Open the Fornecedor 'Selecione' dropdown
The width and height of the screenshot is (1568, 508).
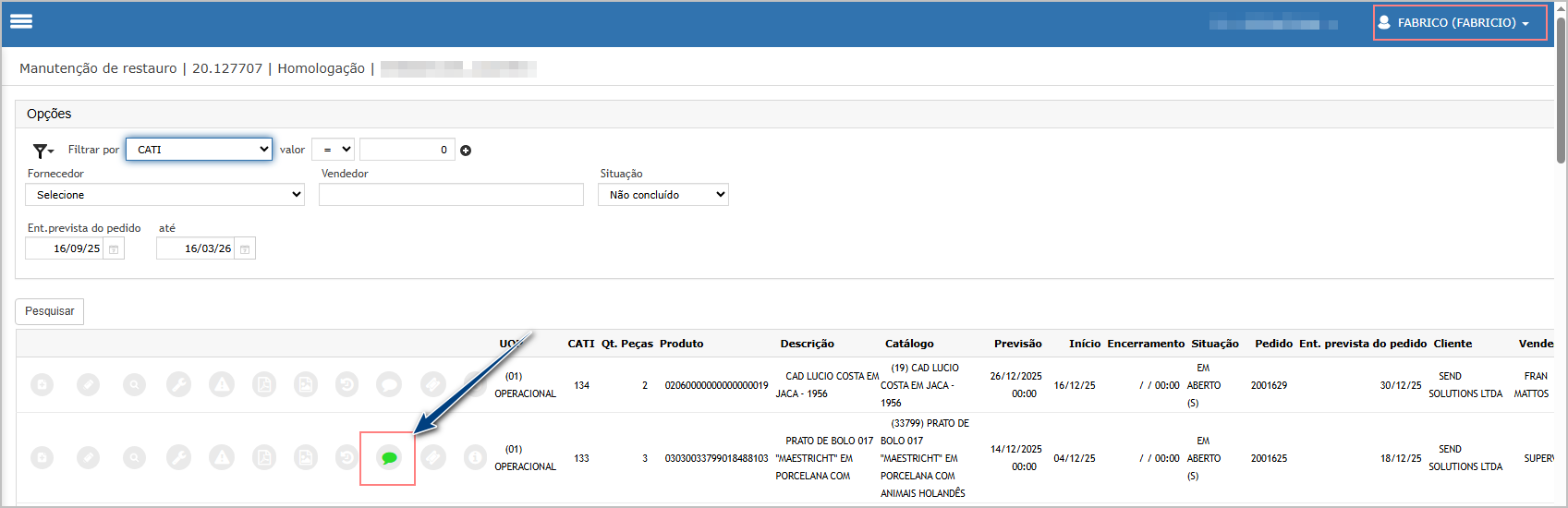[164, 195]
